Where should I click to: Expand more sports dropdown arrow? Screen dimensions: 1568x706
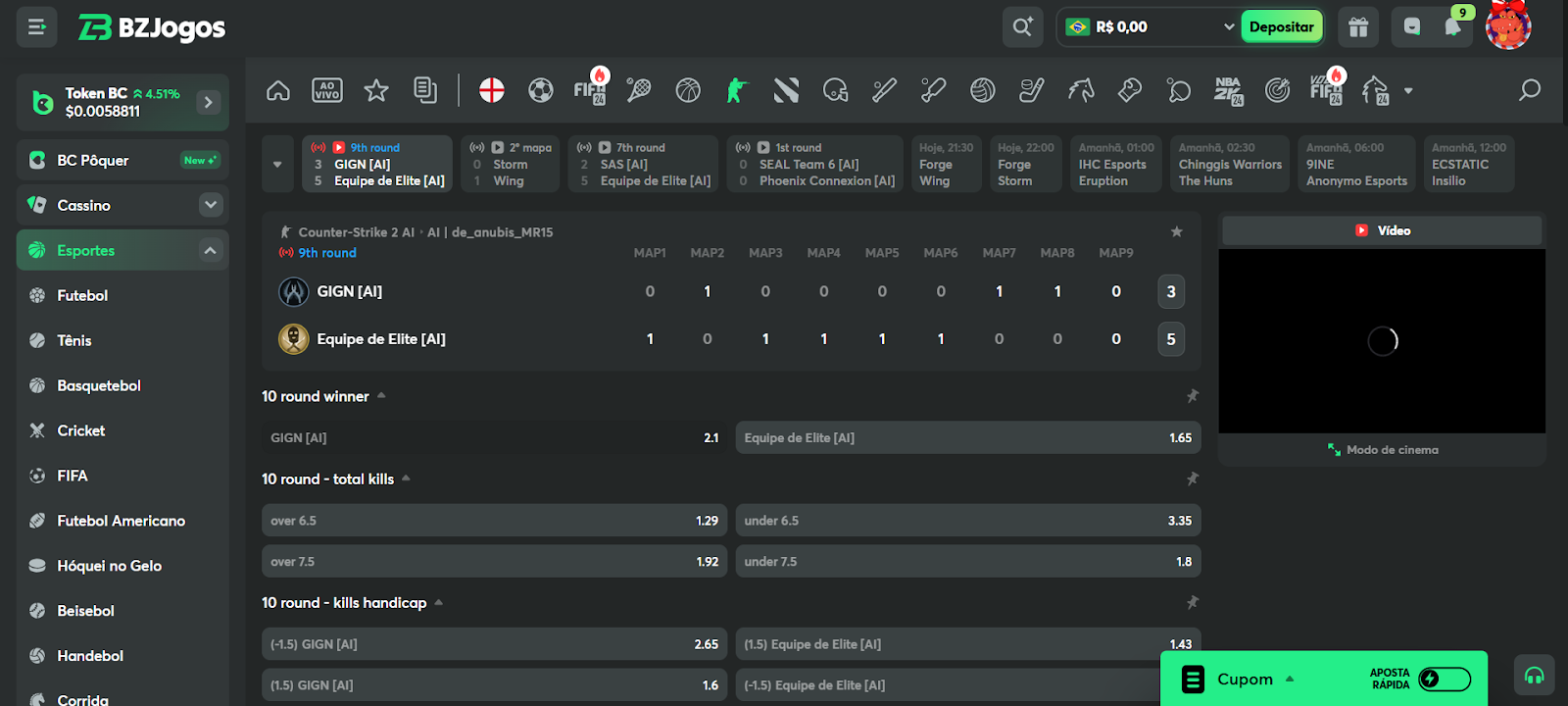(1408, 90)
